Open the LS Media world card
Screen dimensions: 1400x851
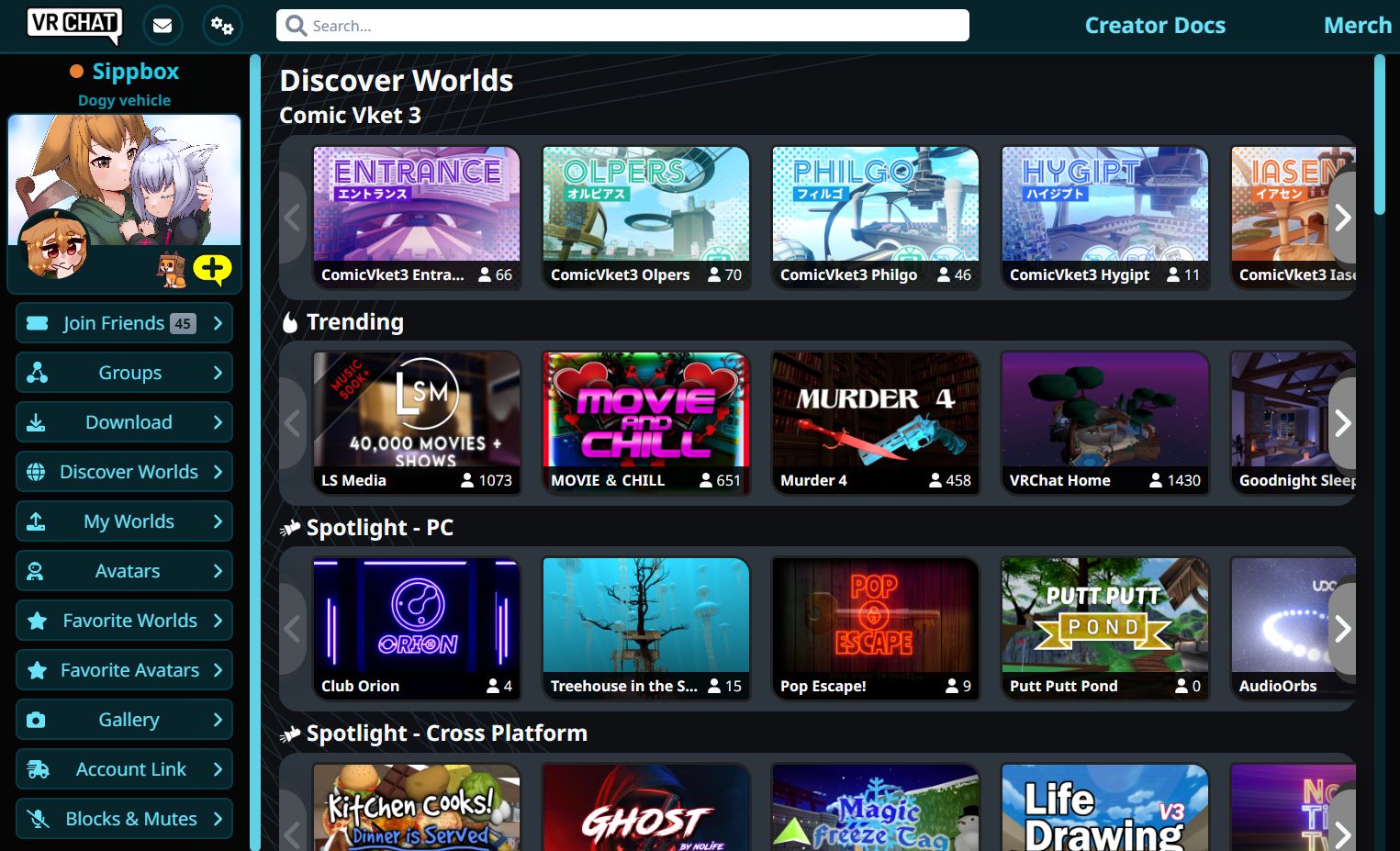click(417, 423)
